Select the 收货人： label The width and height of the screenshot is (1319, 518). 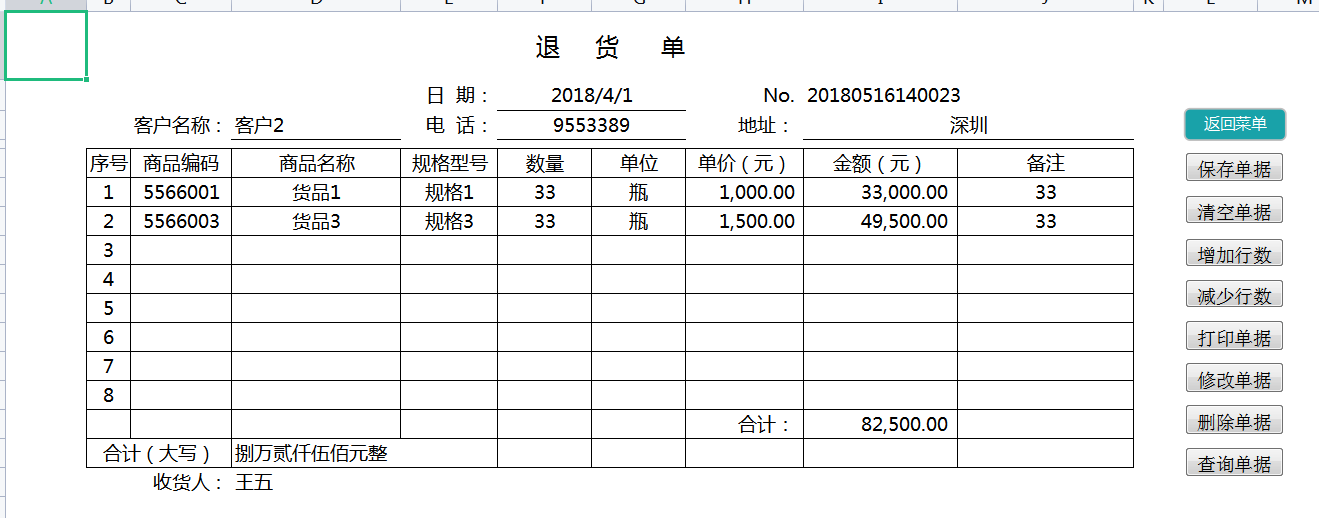pos(188,483)
